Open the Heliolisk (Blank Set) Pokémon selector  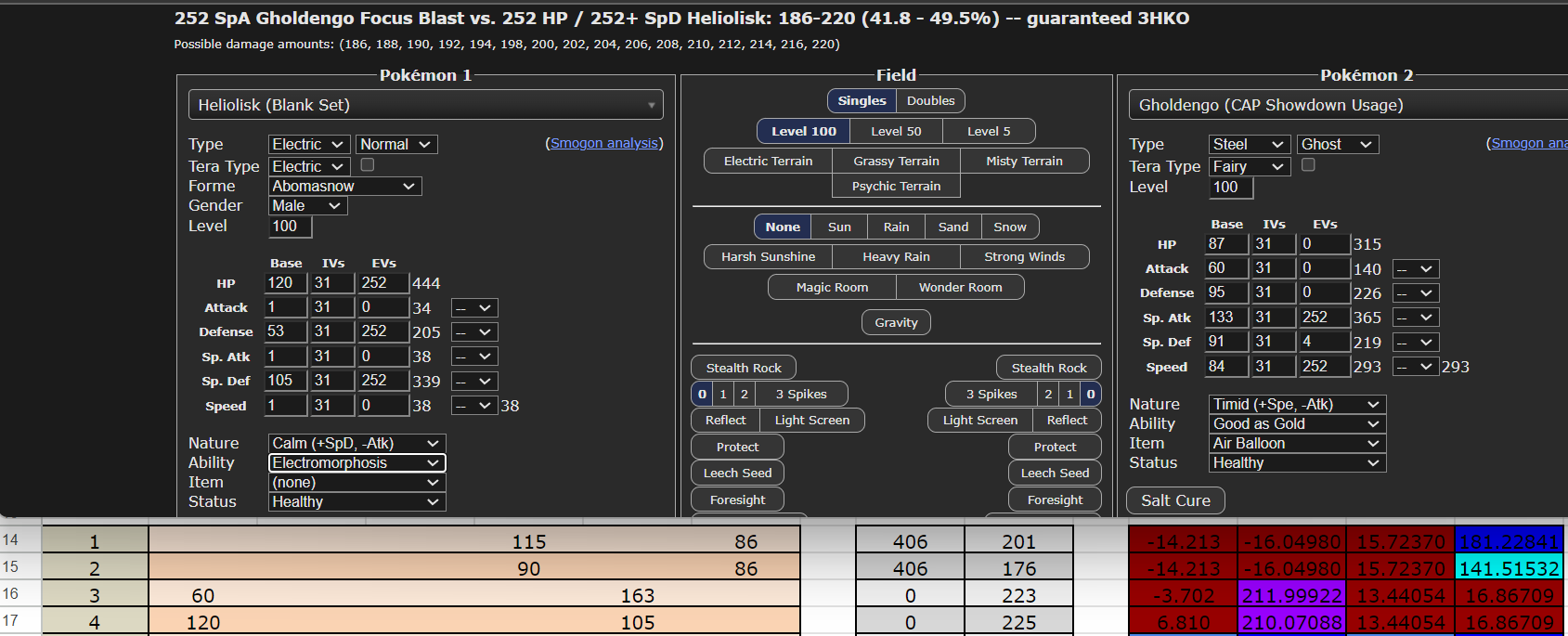coord(426,105)
